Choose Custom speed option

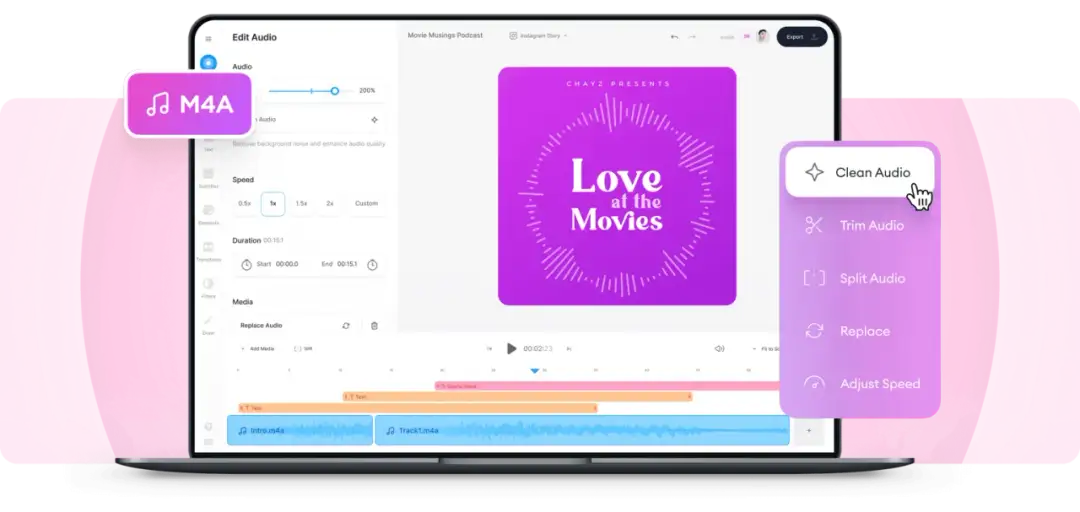[x=366, y=203]
